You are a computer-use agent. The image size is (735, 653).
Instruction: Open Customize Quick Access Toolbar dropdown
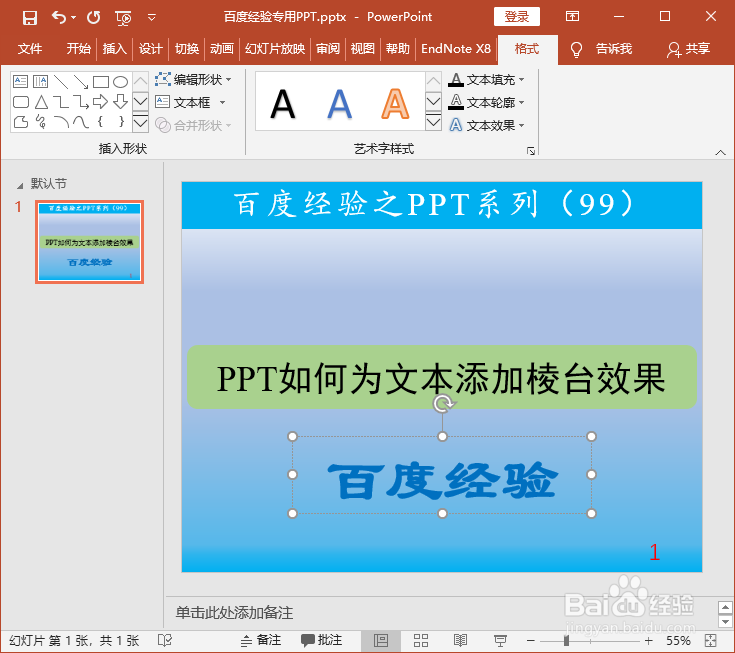click(151, 18)
